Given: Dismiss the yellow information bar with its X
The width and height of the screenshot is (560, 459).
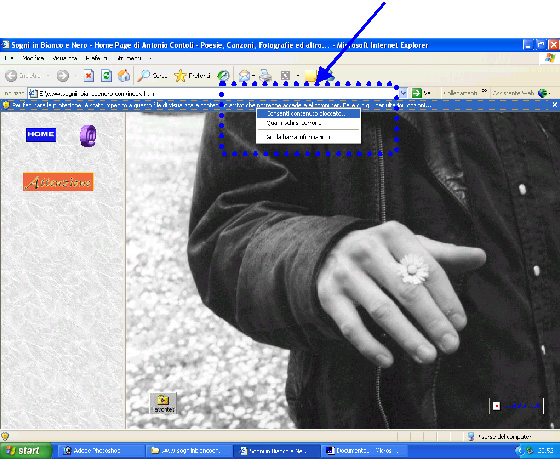Looking at the screenshot, I should click(x=555, y=105).
